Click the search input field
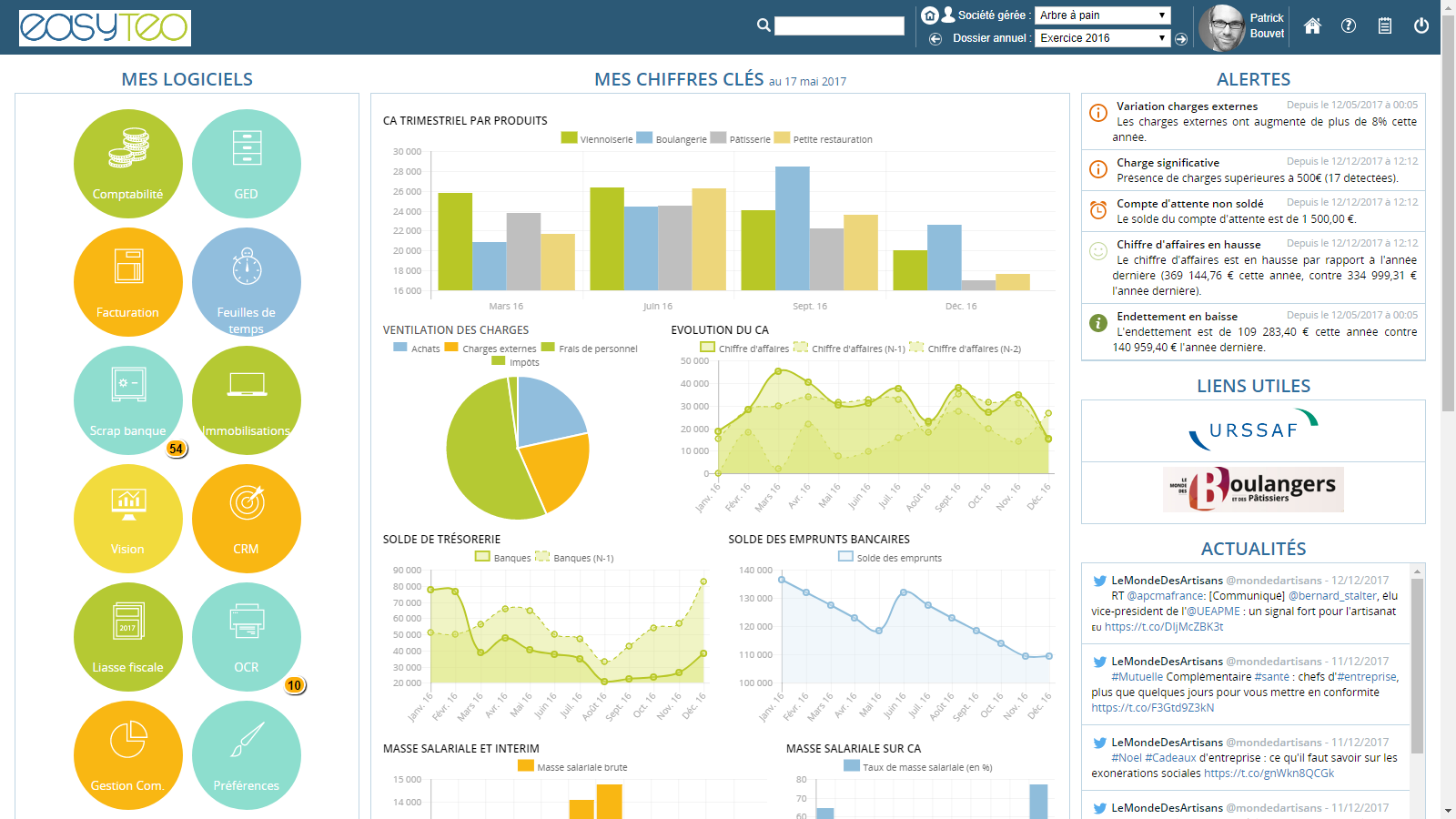 (x=838, y=26)
